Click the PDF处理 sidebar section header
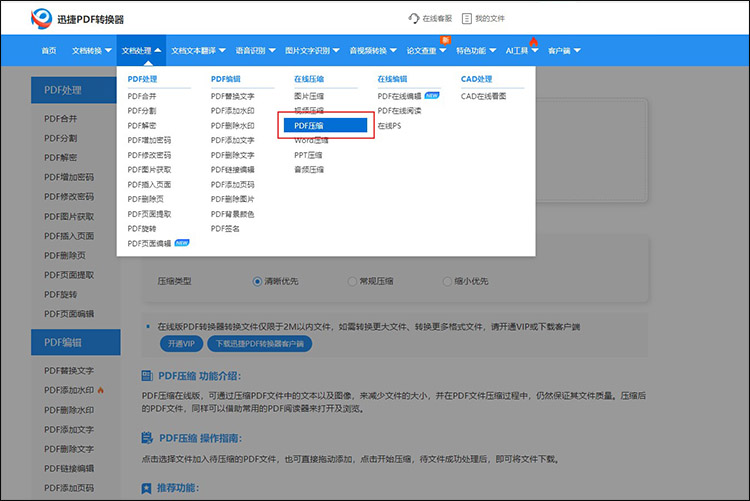750x501 pixels. point(74,90)
